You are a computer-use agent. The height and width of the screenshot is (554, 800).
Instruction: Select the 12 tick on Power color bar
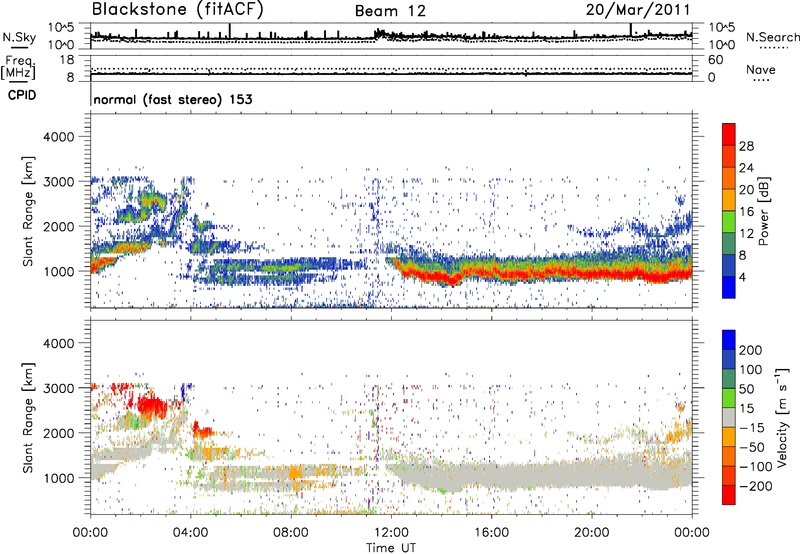tap(746, 234)
